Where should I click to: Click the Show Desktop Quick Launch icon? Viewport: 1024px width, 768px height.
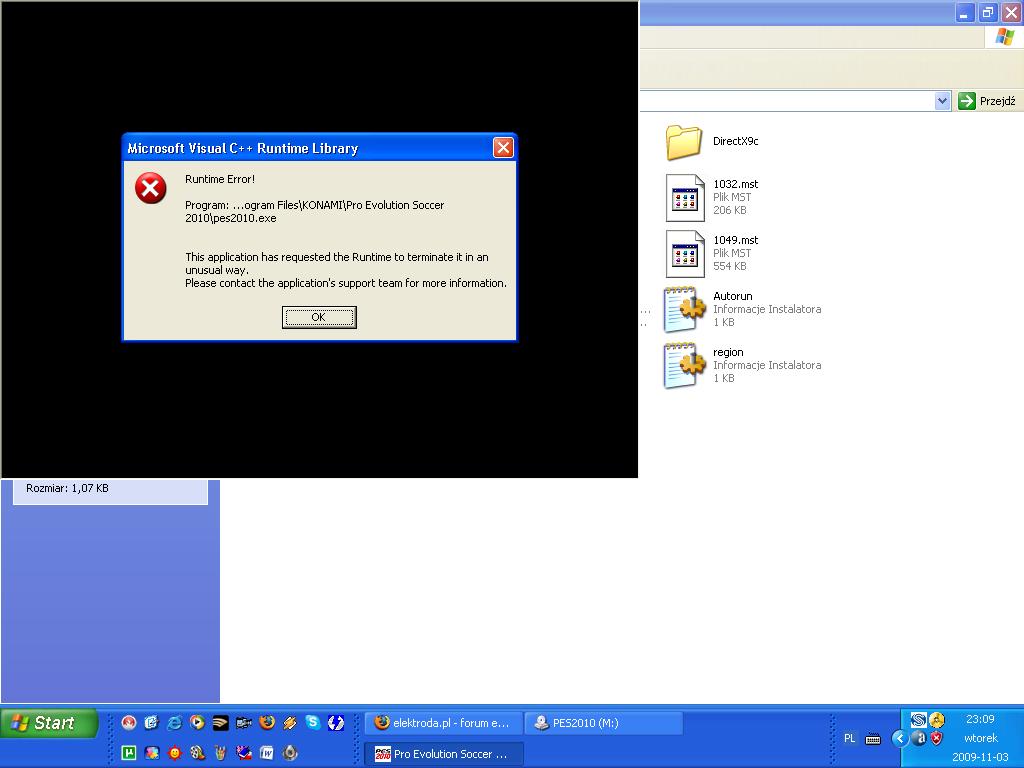click(152, 722)
